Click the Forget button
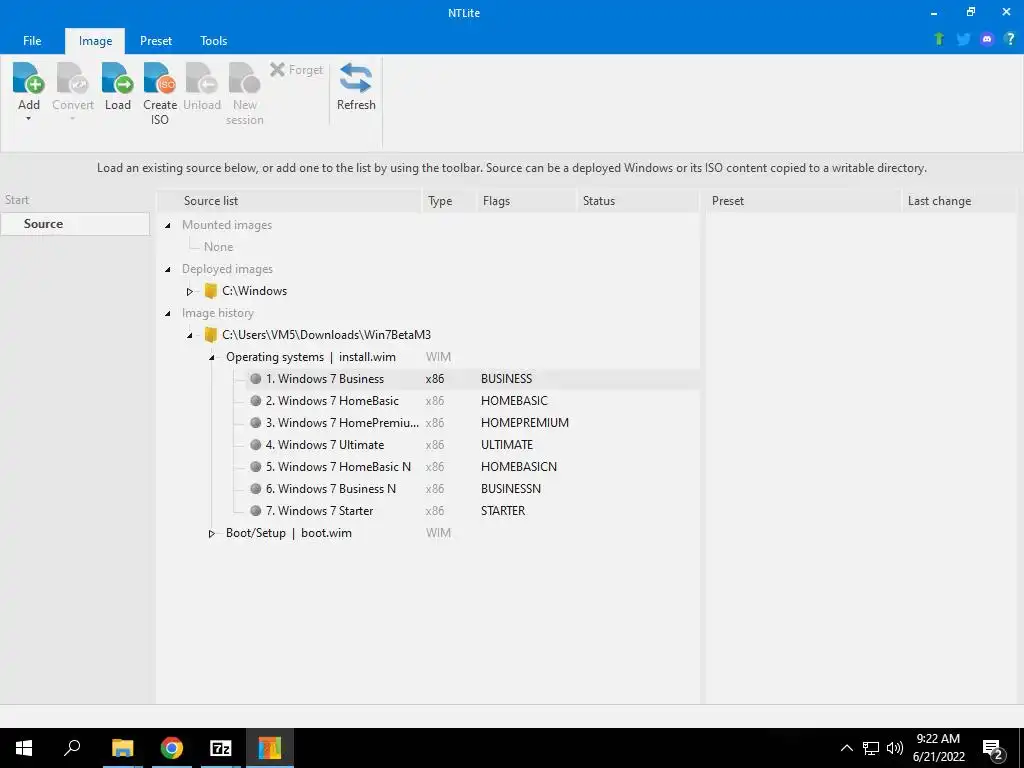 pyautogui.click(x=296, y=69)
